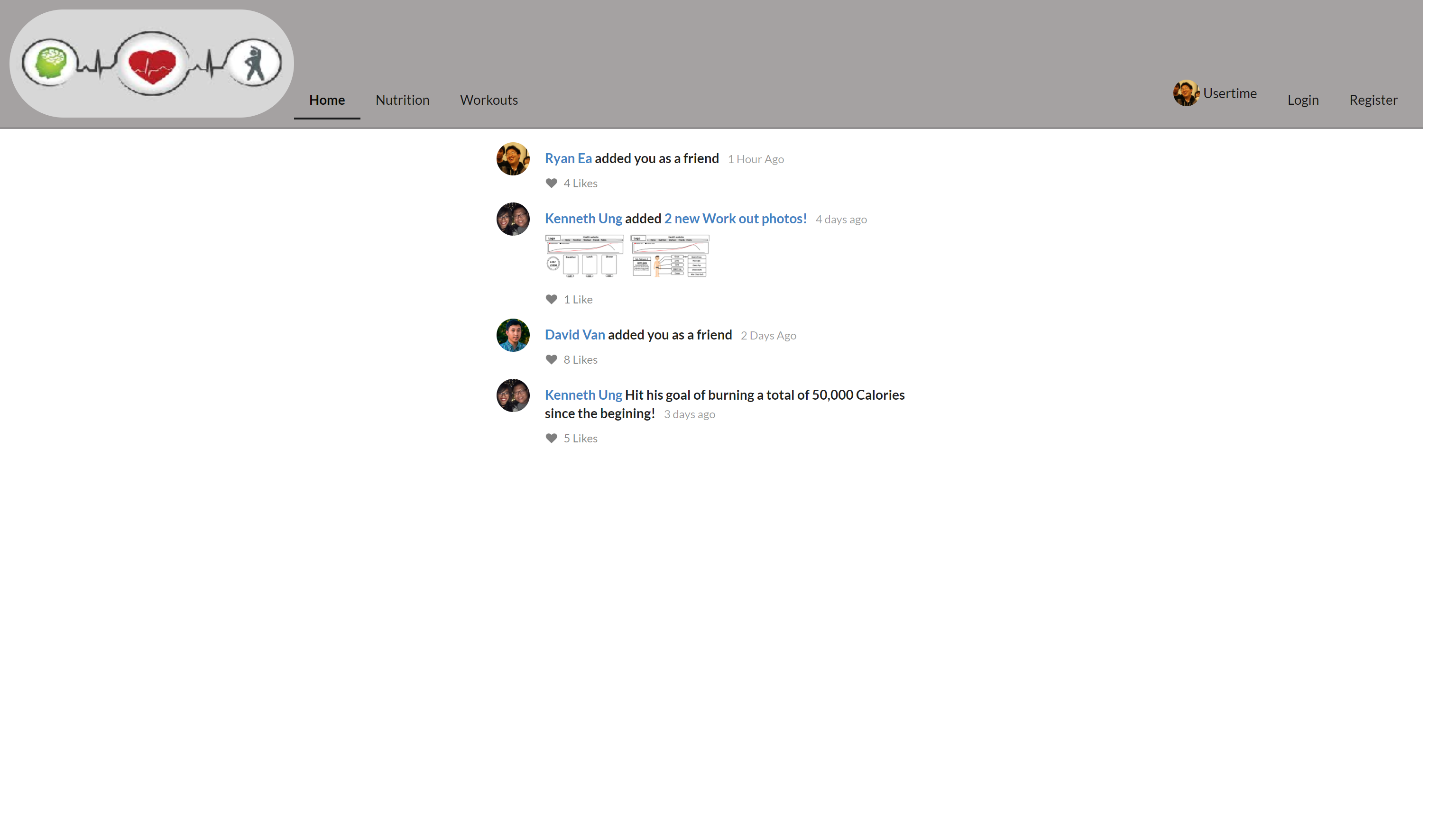Open the first workout photo thumbnail

point(584,256)
